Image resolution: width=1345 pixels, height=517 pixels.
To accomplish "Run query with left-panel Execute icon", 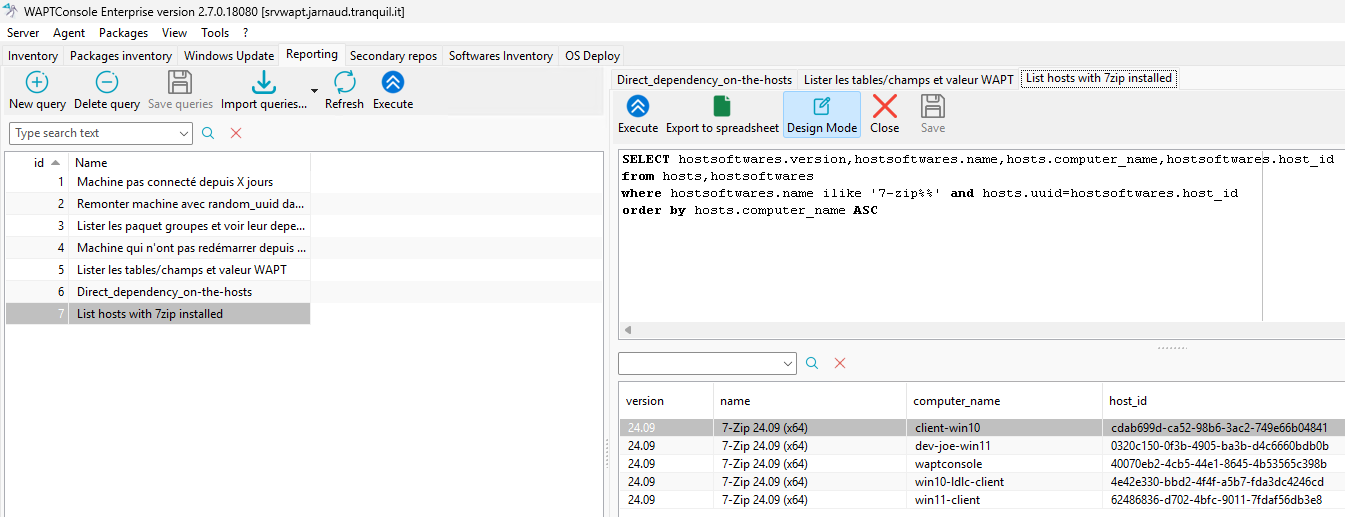I will click(393, 83).
